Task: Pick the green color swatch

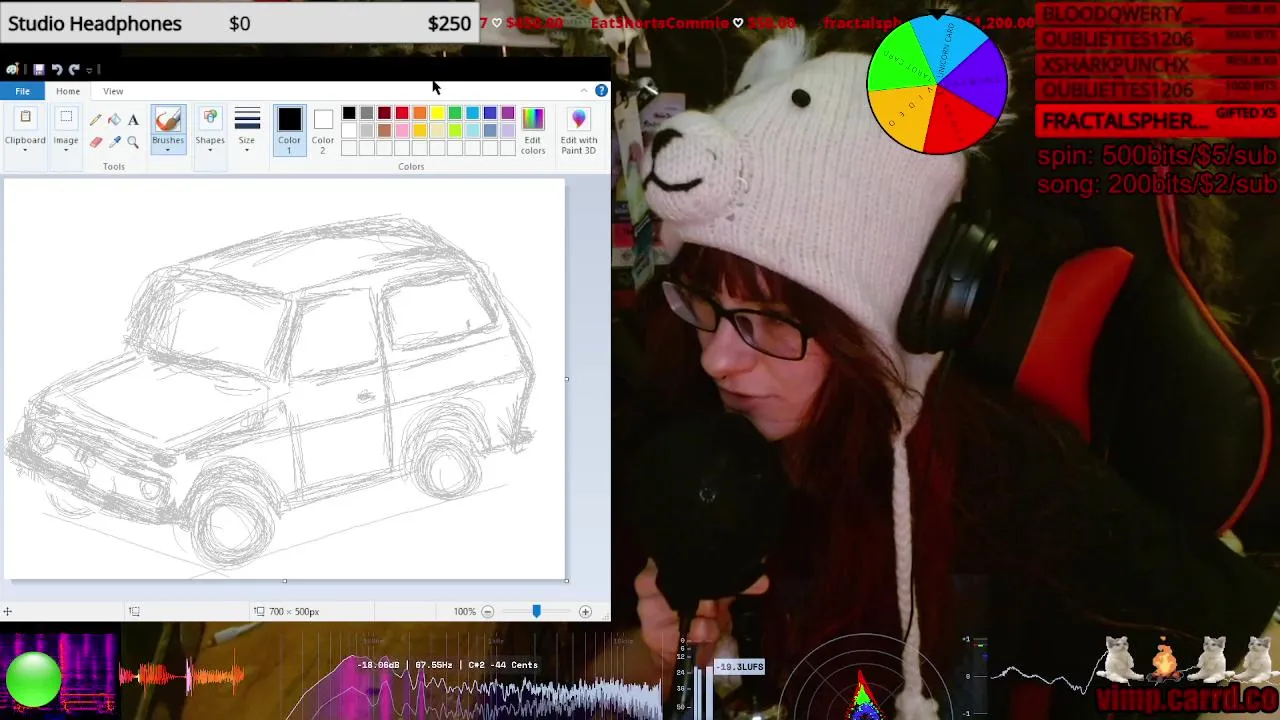Action: [x=455, y=113]
